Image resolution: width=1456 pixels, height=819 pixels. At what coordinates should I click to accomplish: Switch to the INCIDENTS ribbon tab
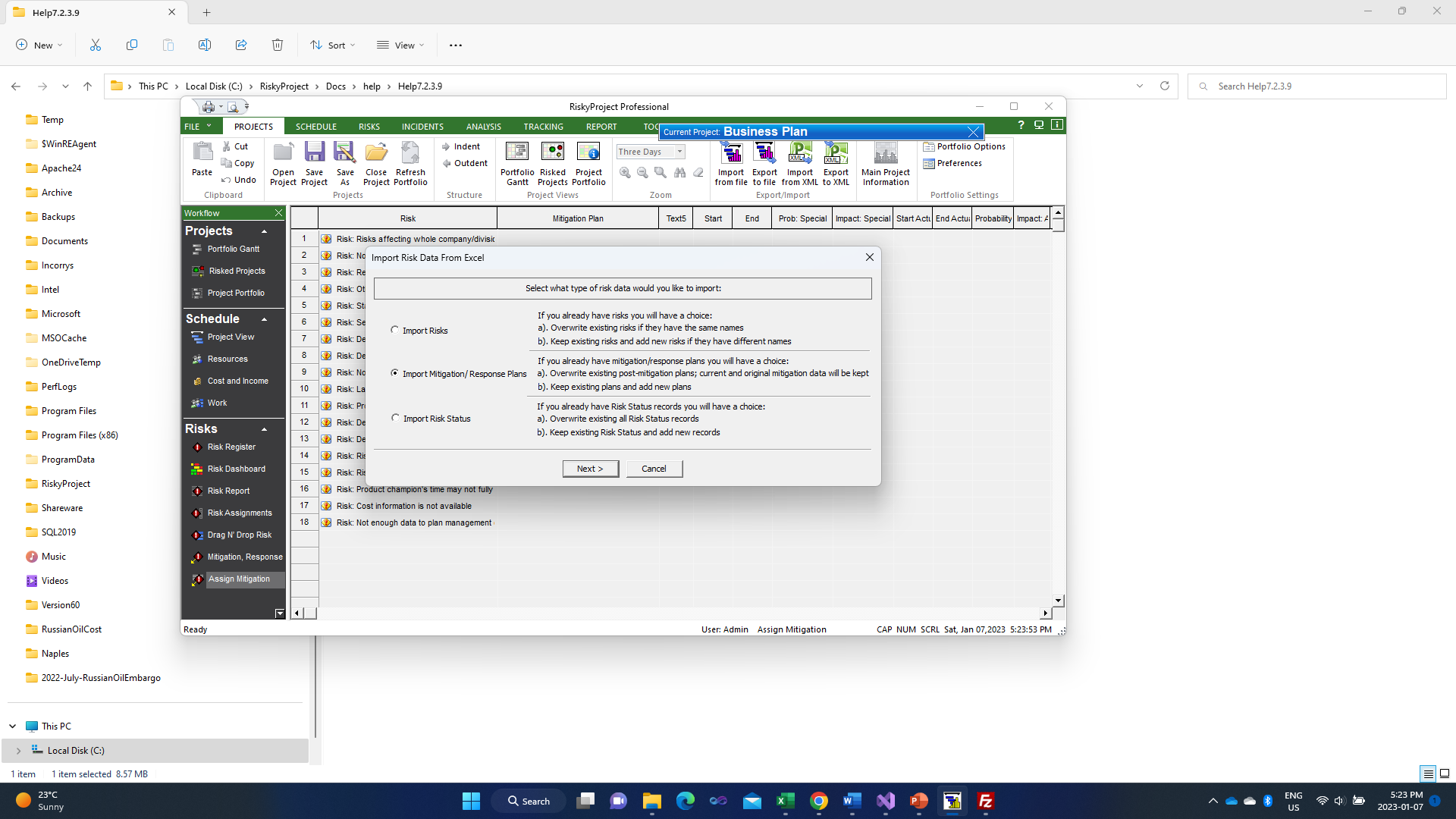pyautogui.click(x=422, y=127)
